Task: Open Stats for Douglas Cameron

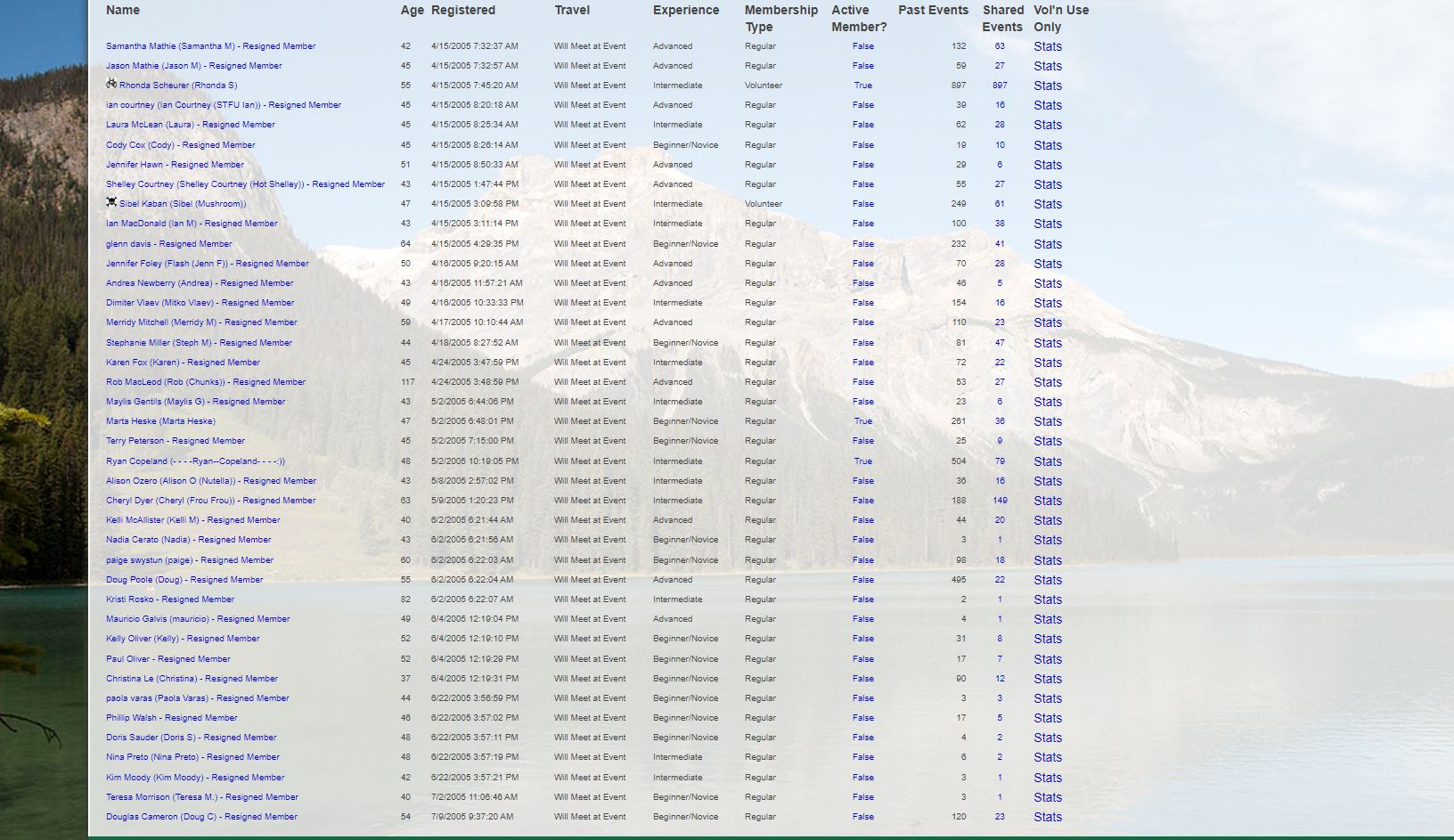Action: [x=1047, y=817]
